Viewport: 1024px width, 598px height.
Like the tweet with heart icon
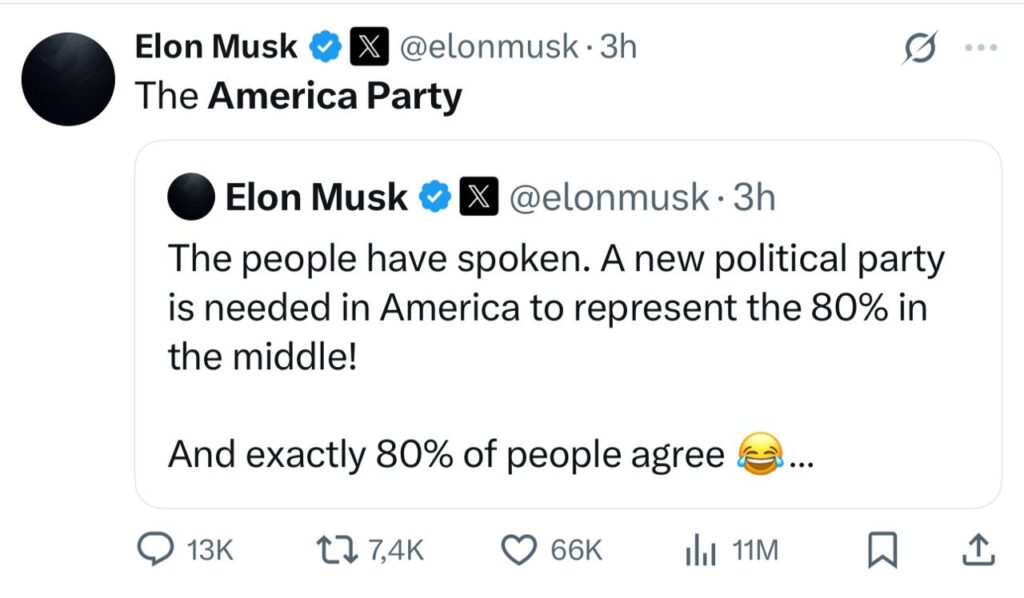tap(519, 550)
